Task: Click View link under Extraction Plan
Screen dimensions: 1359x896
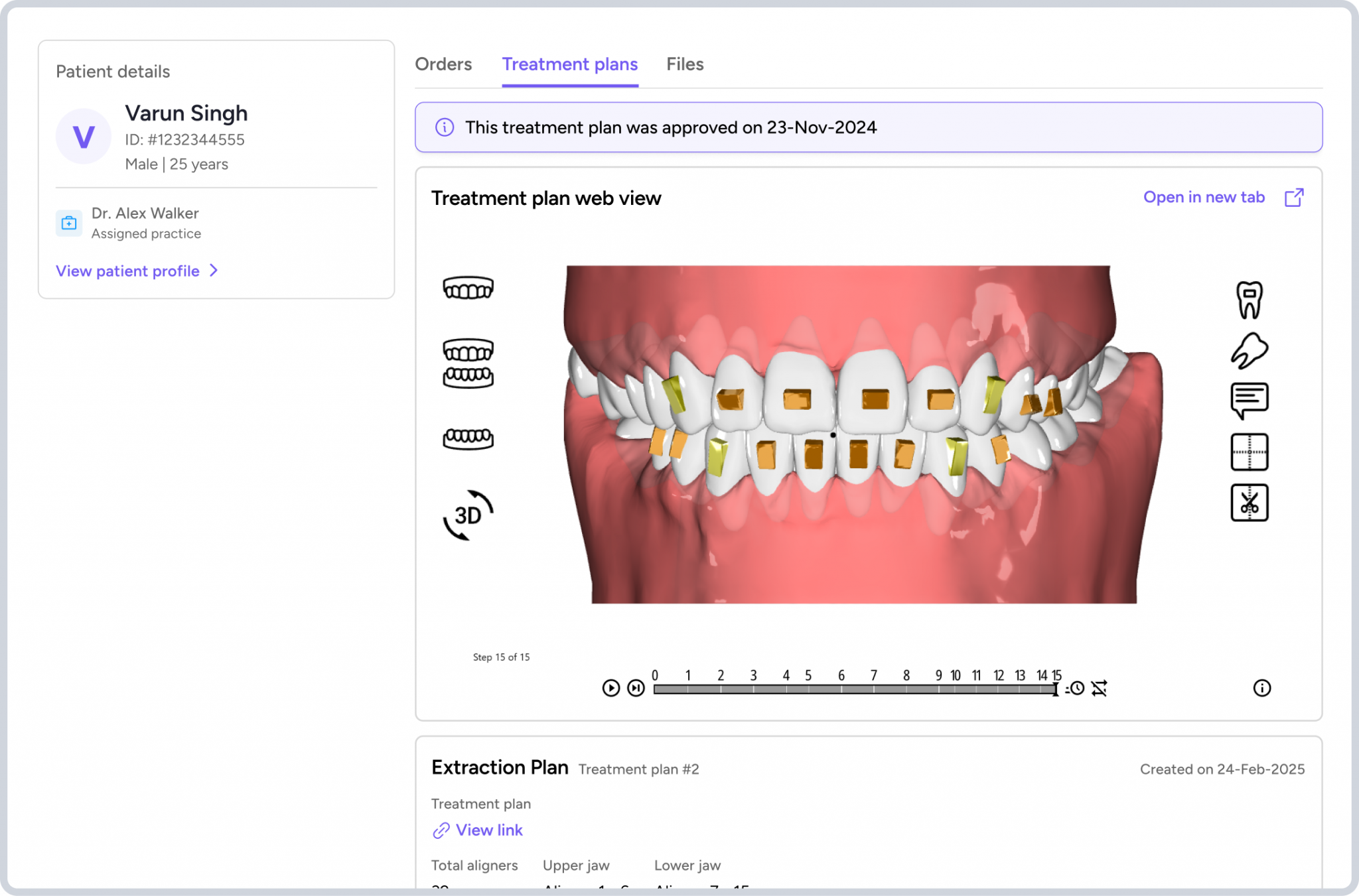Action: [490, 830]
